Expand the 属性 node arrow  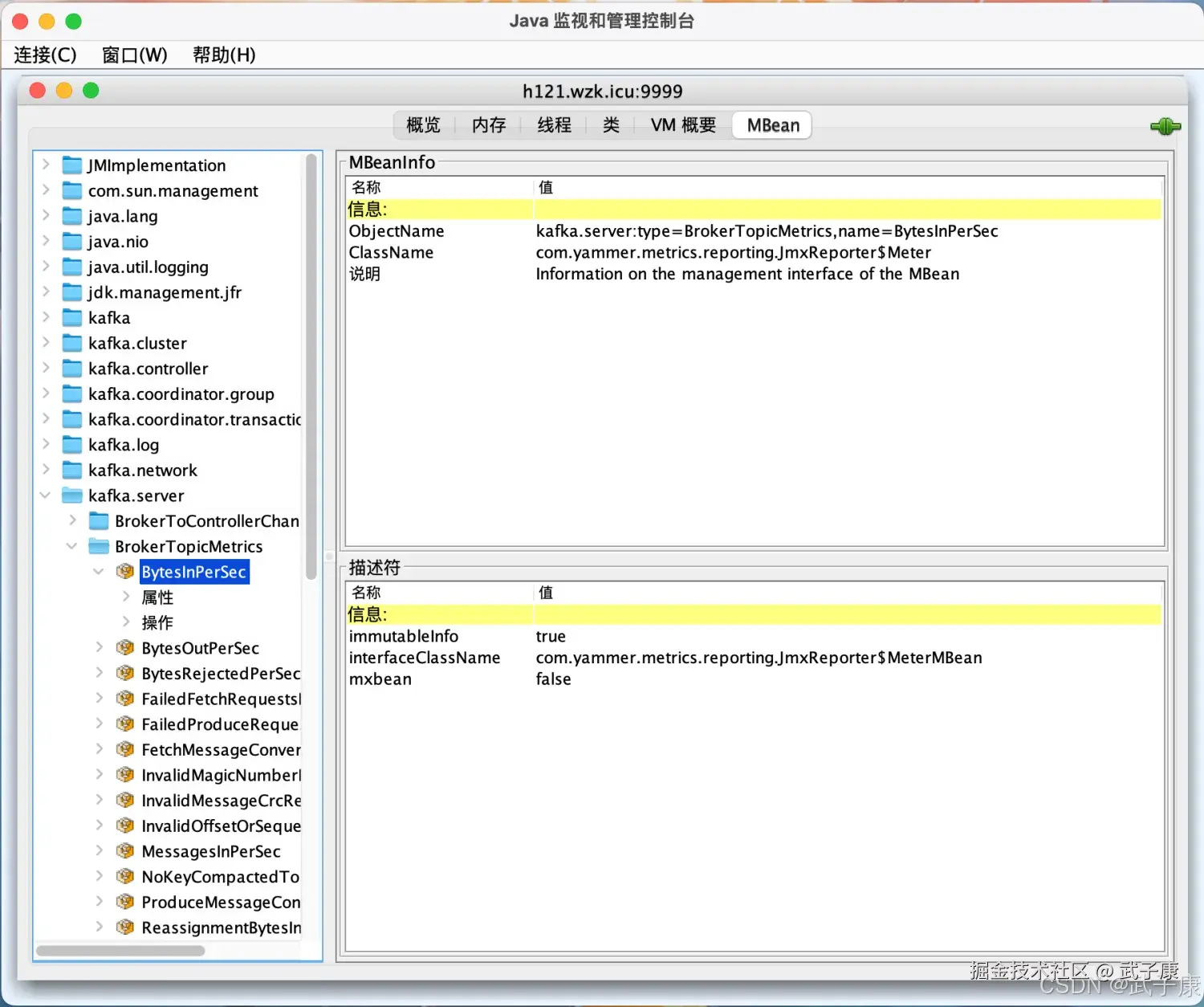point(126,597)
